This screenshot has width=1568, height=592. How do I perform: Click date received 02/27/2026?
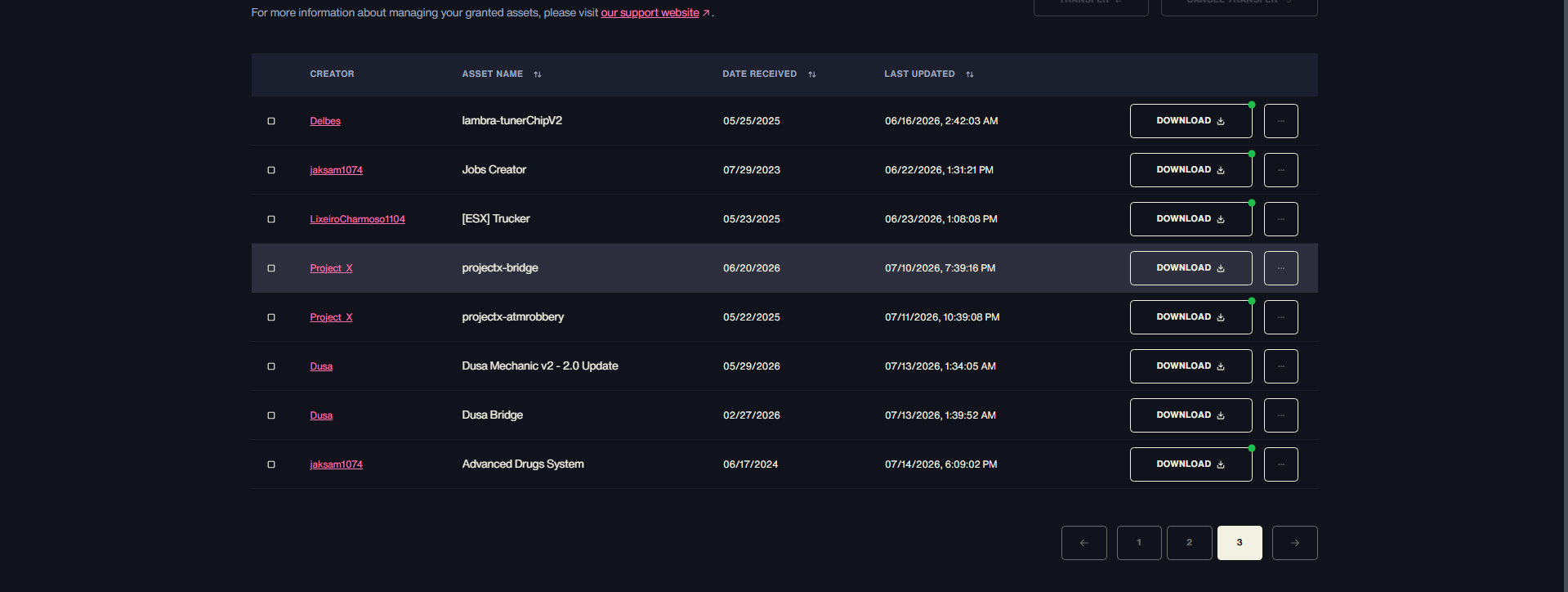click(x=752, y=415)
